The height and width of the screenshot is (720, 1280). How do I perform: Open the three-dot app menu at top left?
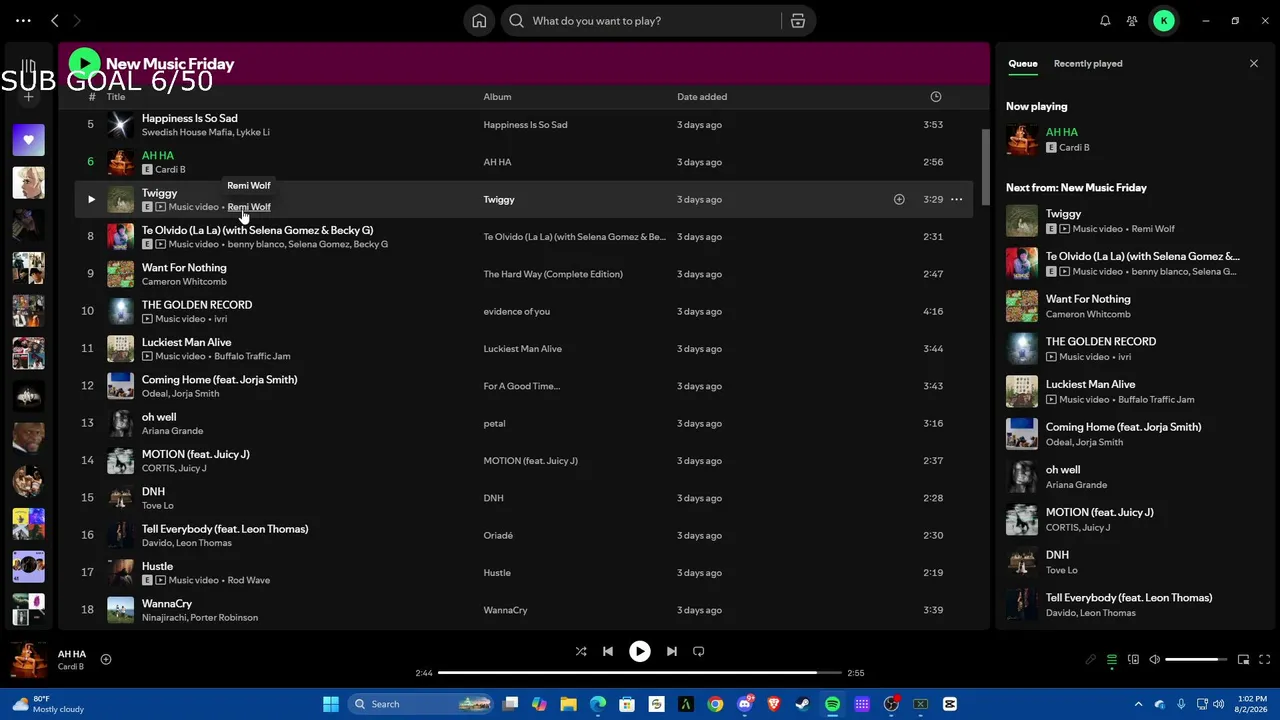coord(23,21)
